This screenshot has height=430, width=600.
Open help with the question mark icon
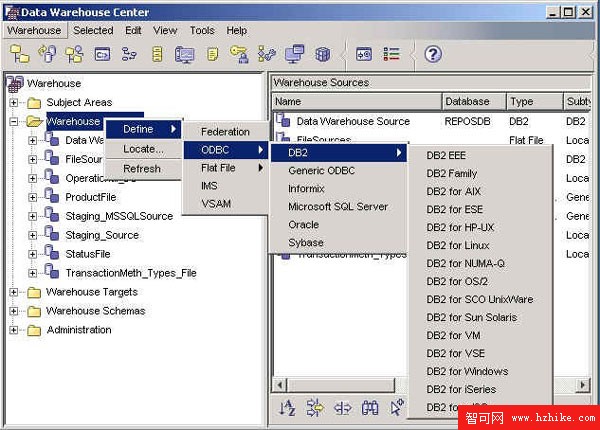[x=433, y=54]
